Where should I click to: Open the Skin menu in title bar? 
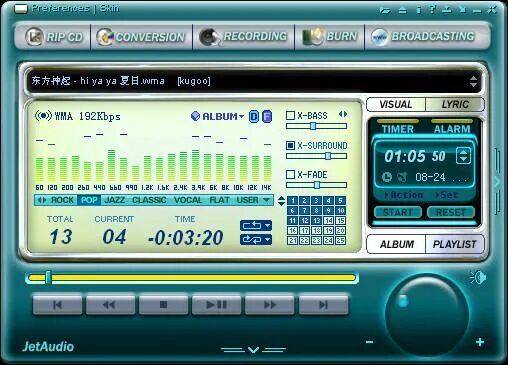click(x=109, y=8)
